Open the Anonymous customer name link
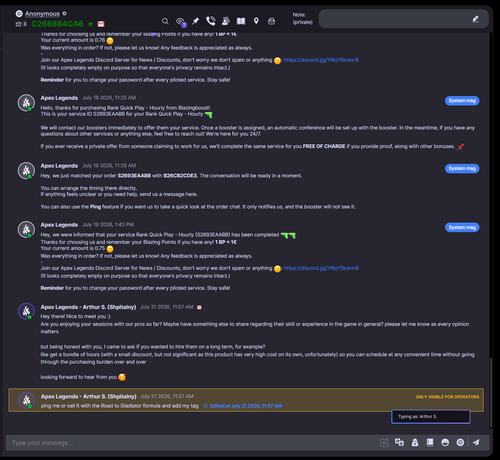 pyautogui.click(x=42, y=14)
